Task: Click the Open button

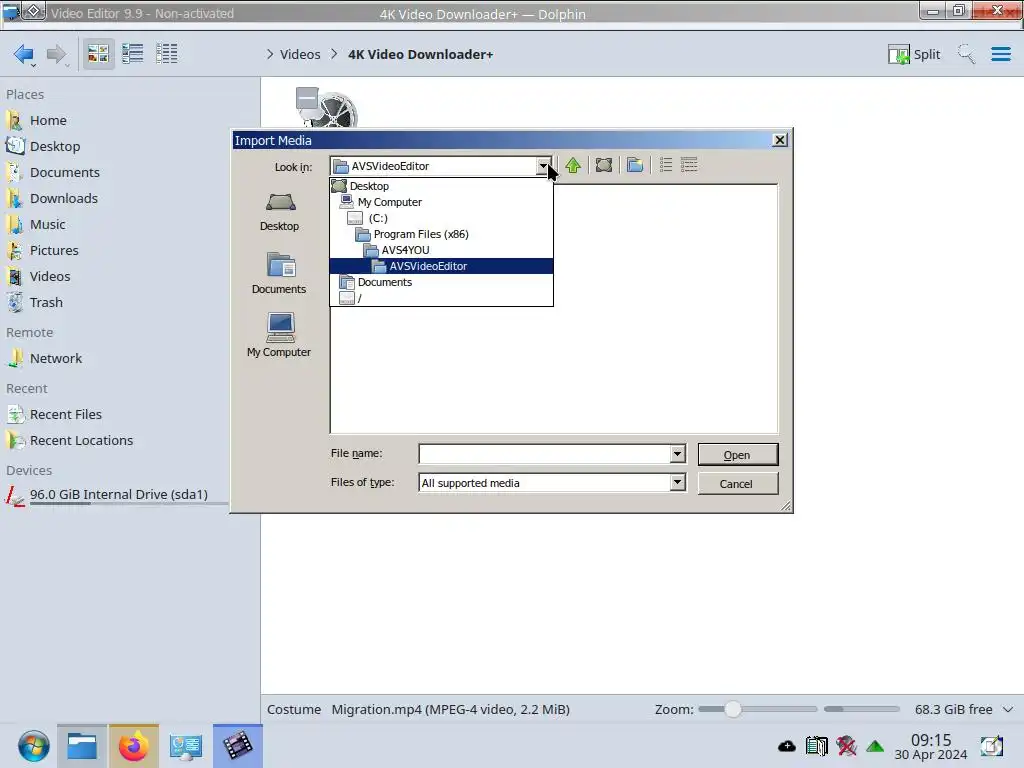Action: coord(737,455)
